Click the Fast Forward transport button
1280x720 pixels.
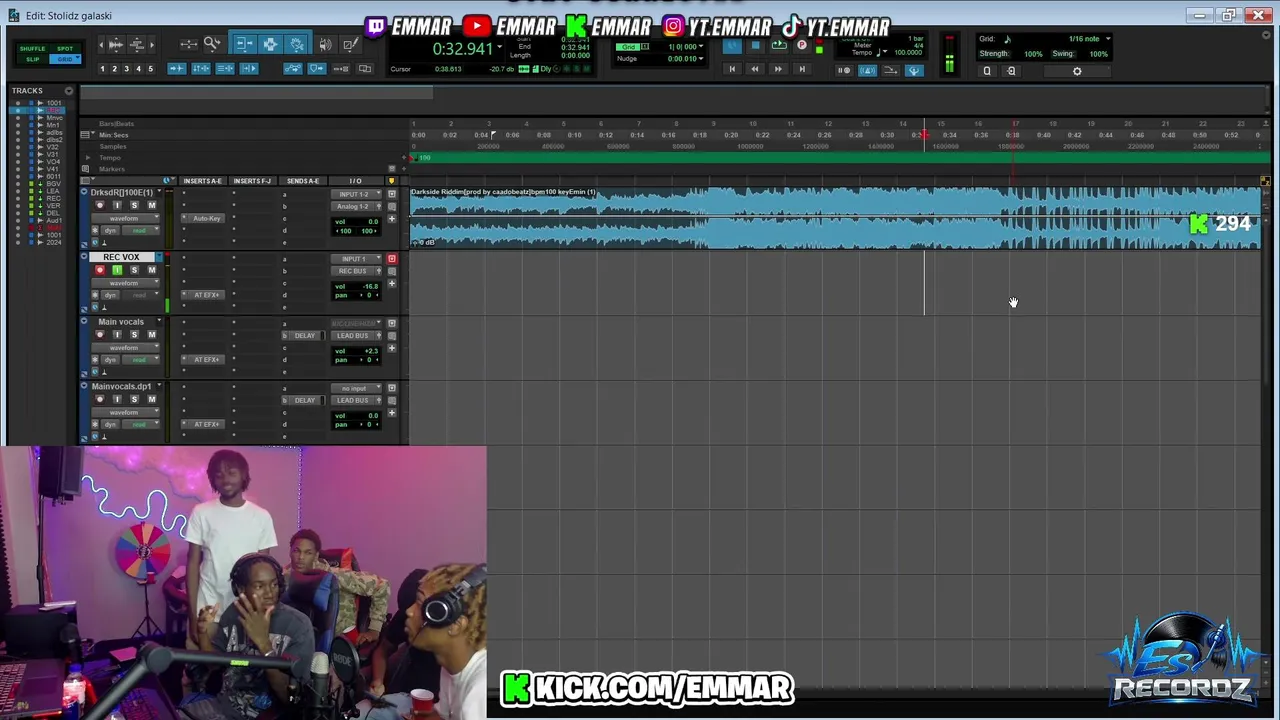pyautogui.click(x=778, y=69)
